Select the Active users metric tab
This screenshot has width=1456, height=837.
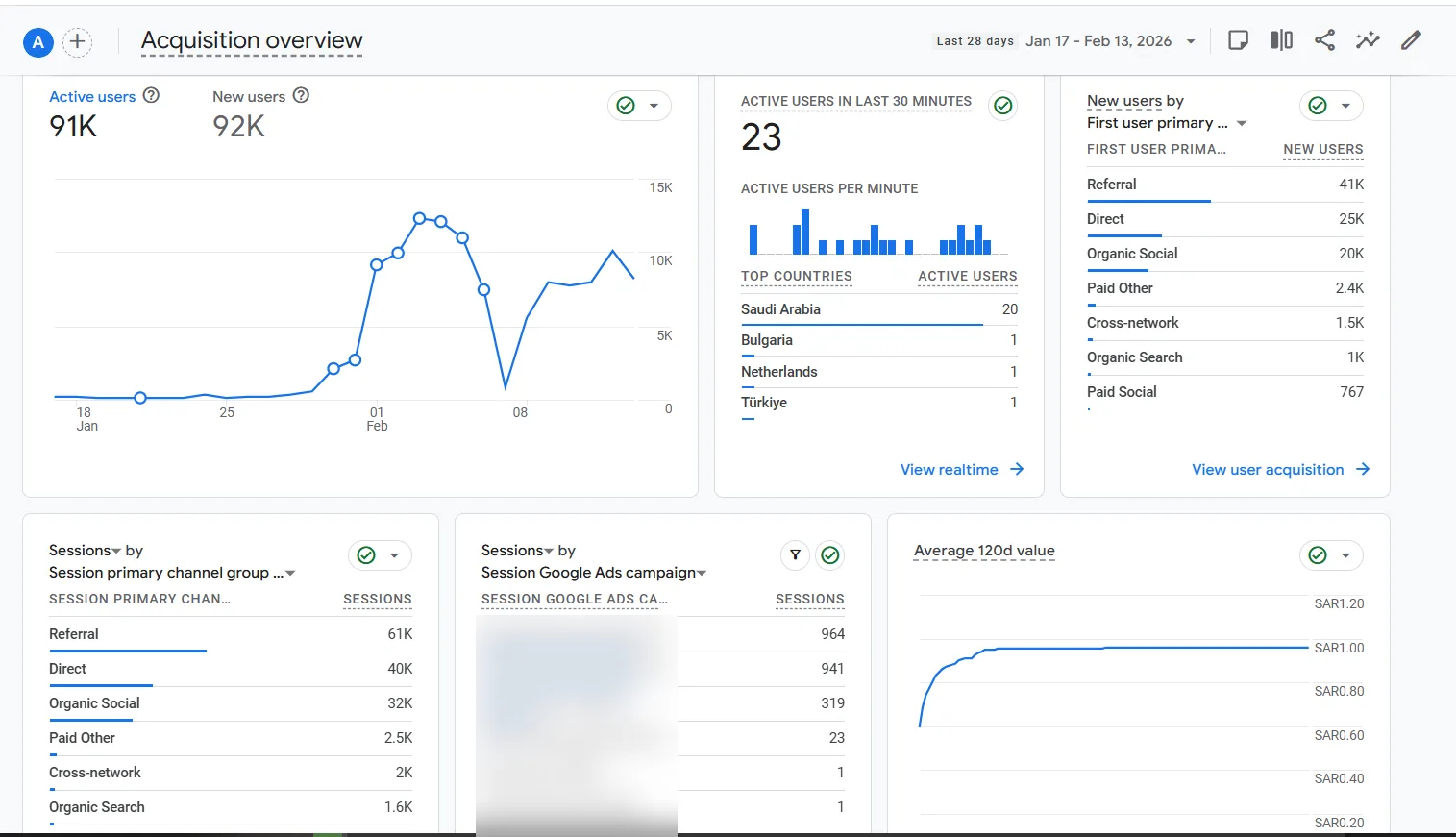tap(92, 96)
